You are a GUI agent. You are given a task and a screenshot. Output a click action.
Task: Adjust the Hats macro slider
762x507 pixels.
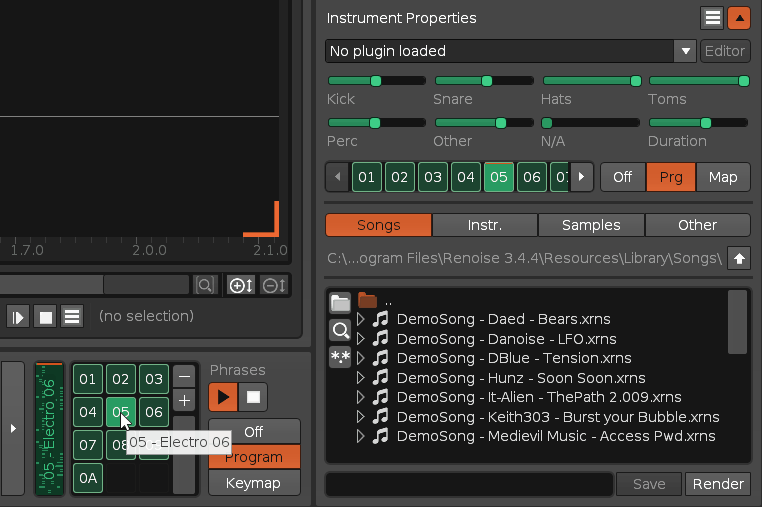[592, 81]
